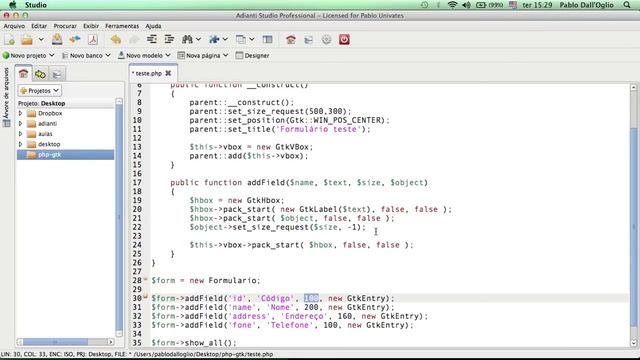This screenshot has height=360, width=640.
Task: Click the overlapping windows toolbar icon
Action: (x=241, y=40)
